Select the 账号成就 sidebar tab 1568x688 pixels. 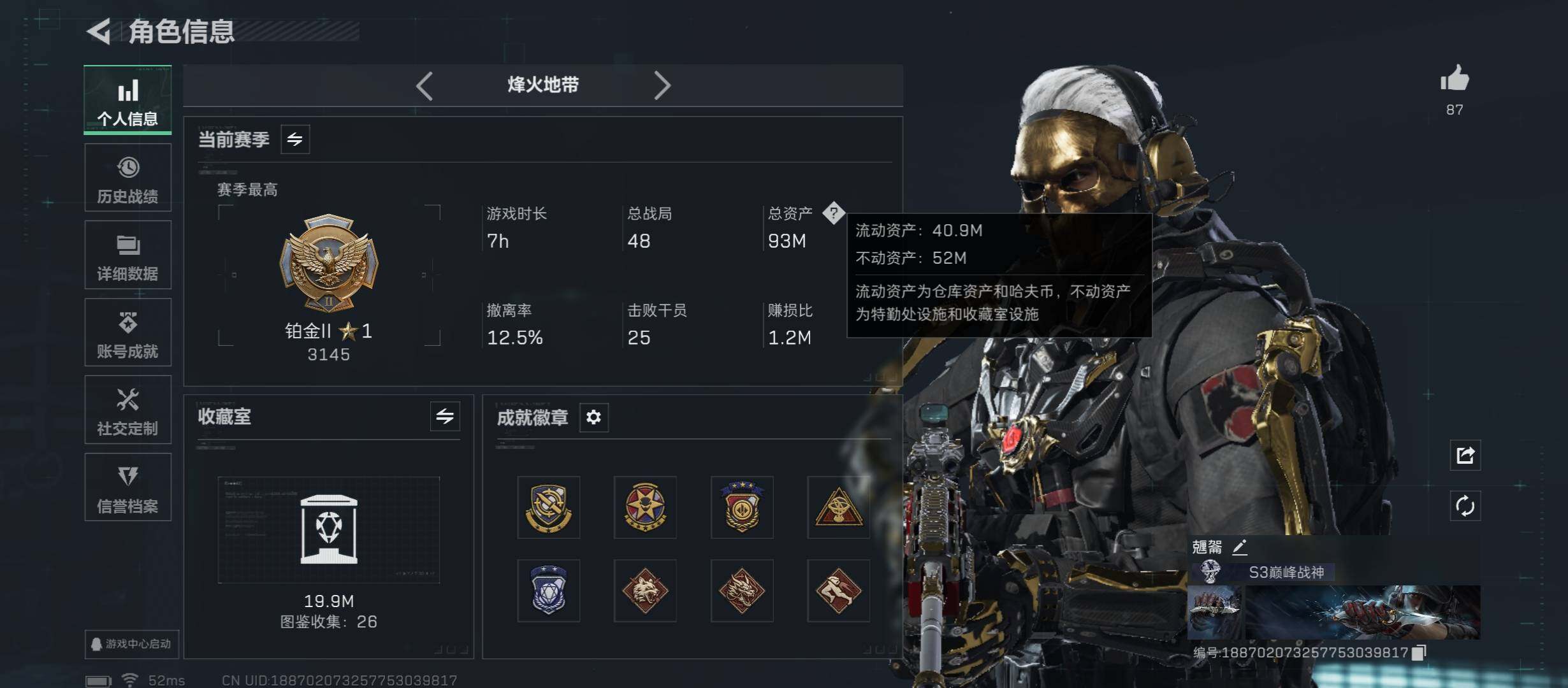[x=127, y=333]
